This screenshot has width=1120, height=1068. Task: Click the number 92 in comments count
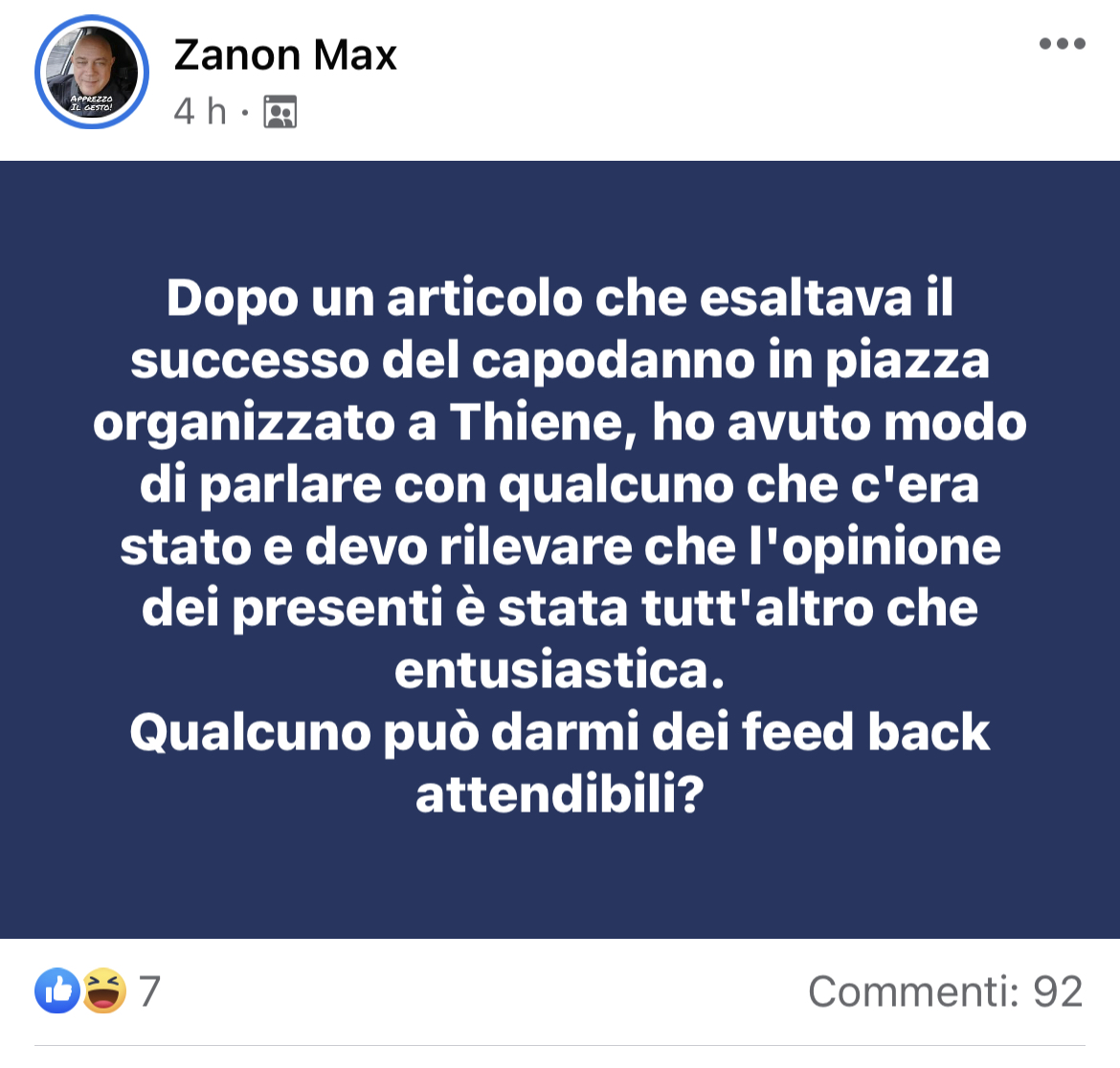click(1059, 991)
